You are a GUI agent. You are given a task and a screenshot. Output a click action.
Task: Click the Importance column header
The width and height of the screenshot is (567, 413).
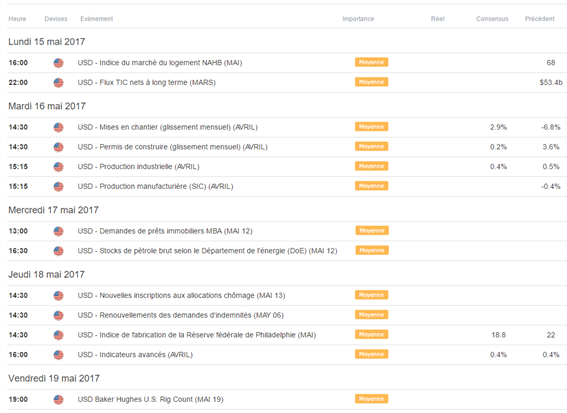(358, 19)
